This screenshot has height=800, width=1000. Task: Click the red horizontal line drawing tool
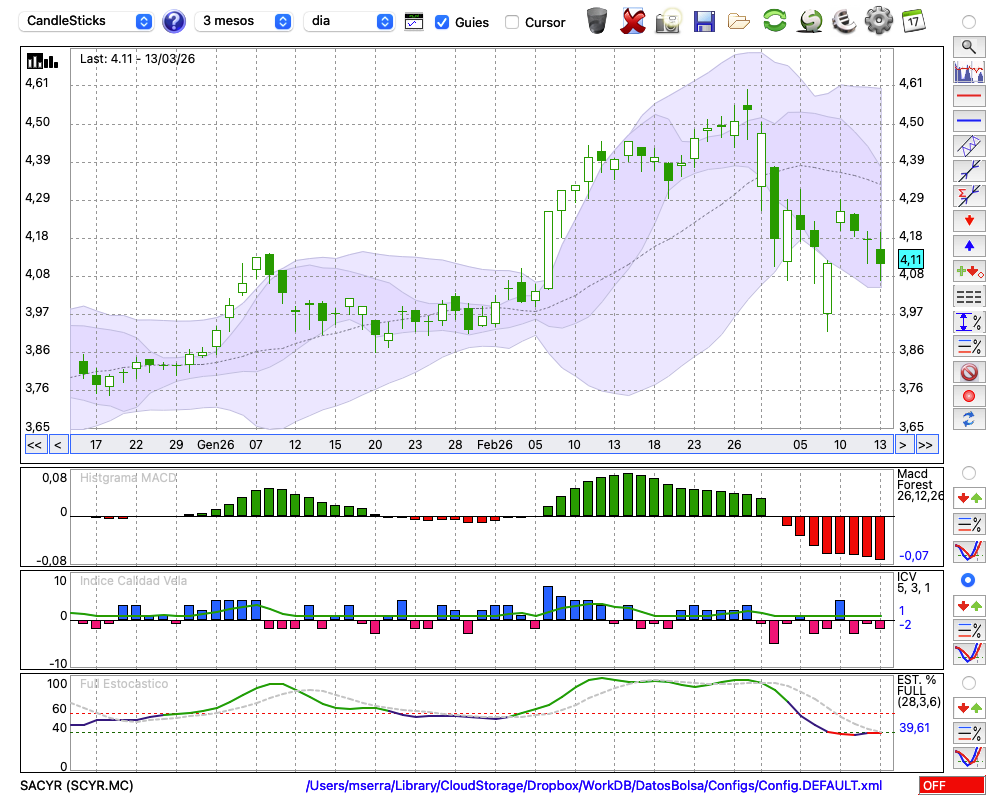[968, 97]
